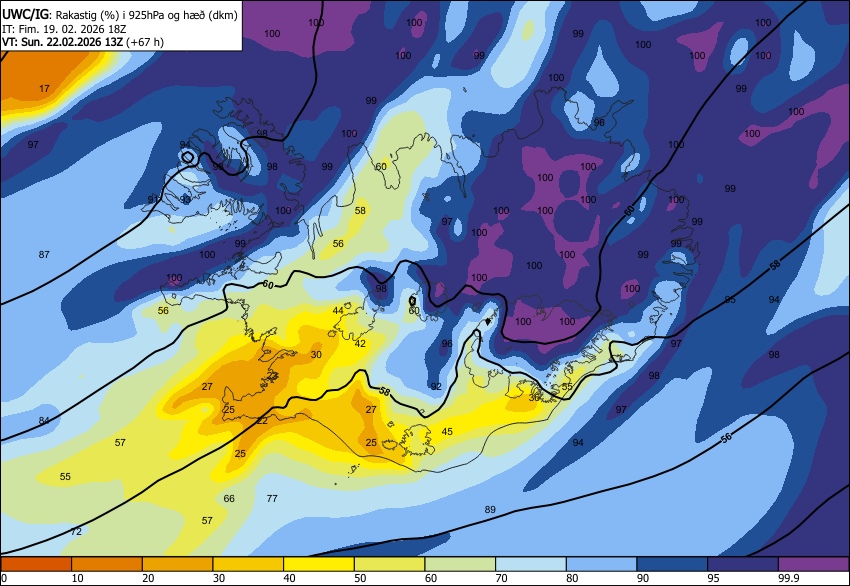Select the 90–95 medium blue legend swatch
Image resolution: width=850 pixels, height=586 pixels.
672,564
